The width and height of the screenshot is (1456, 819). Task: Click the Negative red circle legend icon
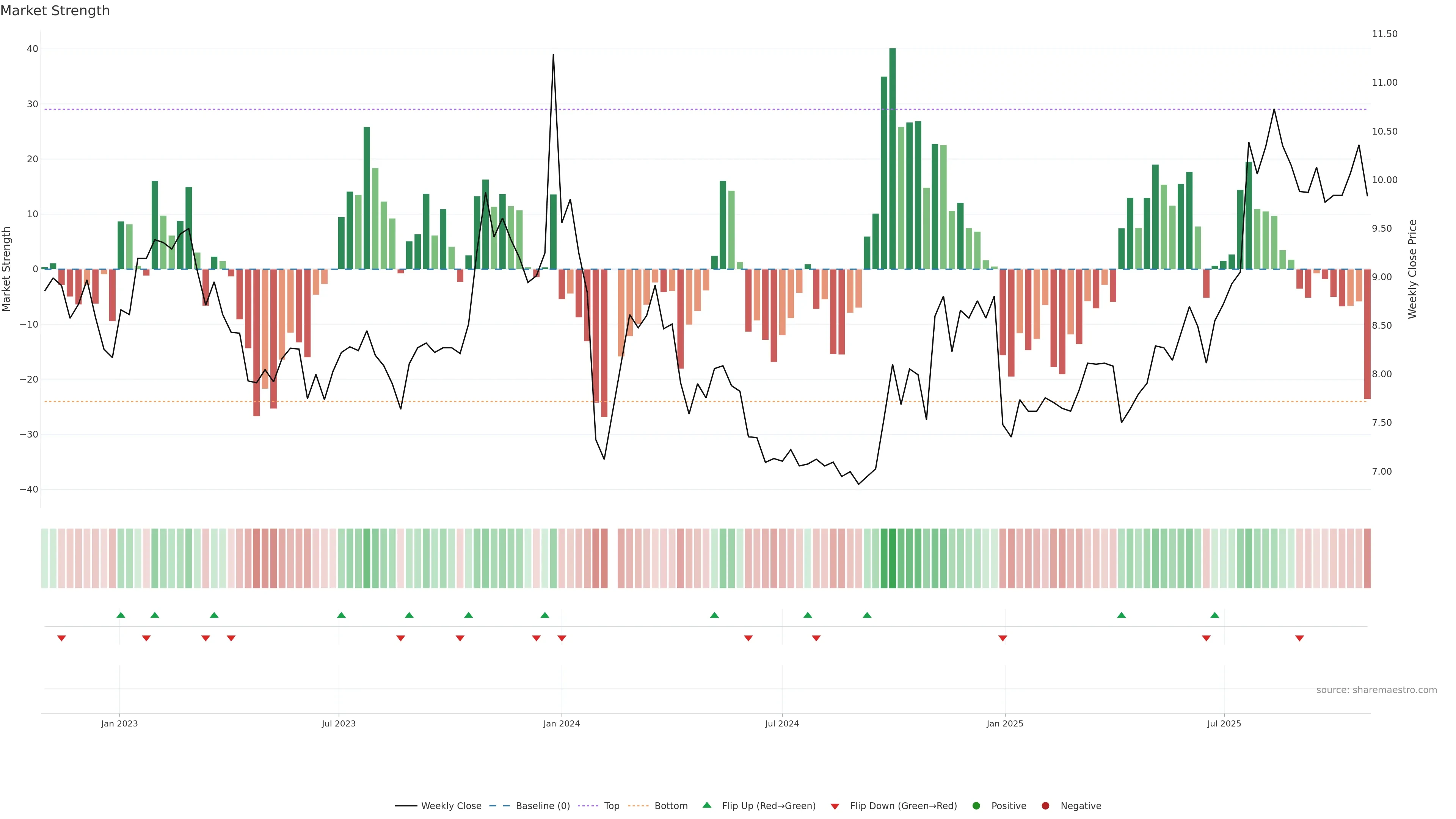tap(1045, 806)
